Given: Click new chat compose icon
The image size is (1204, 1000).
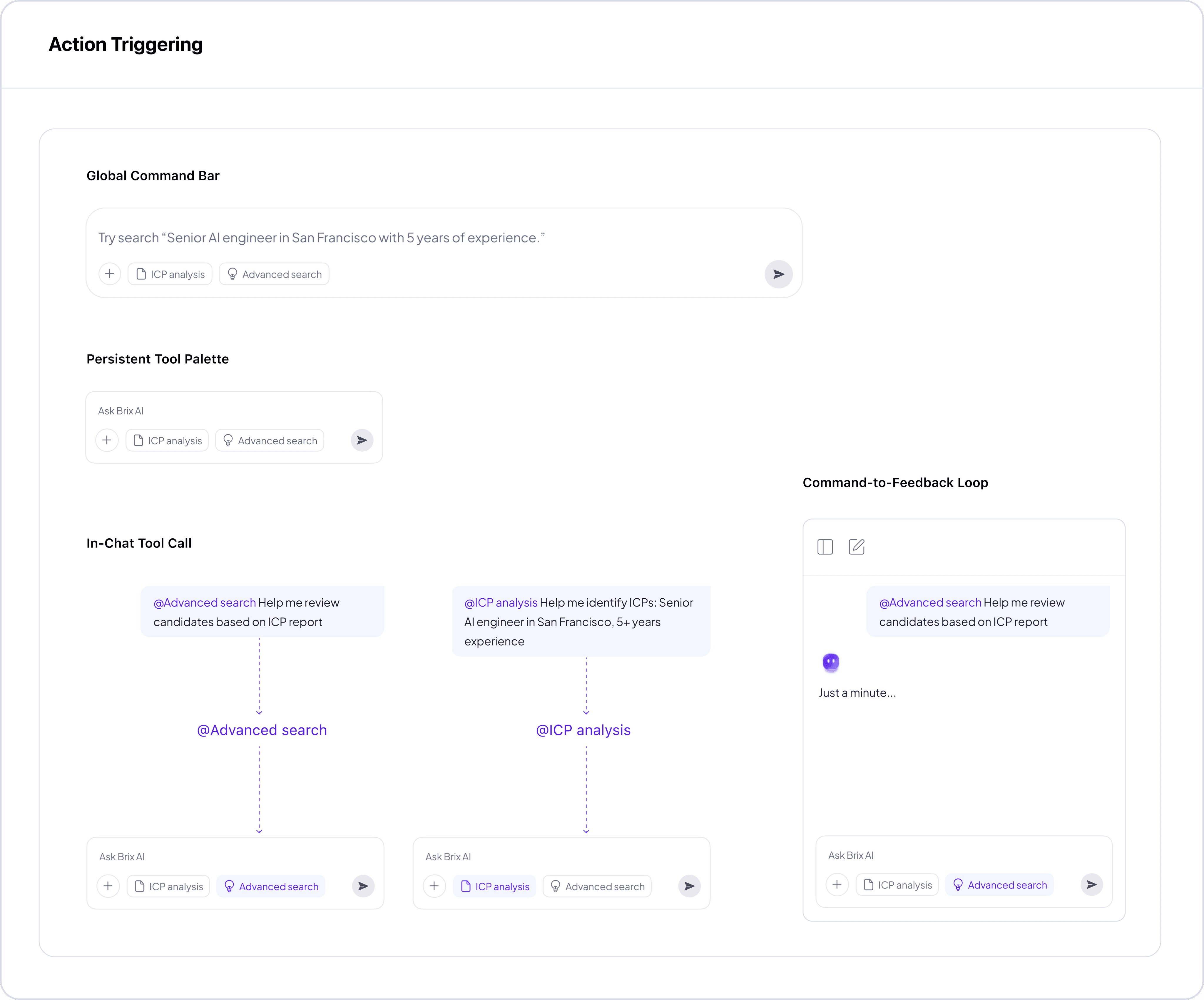Looking at the screenshot, I should click(x=856, y=546).
